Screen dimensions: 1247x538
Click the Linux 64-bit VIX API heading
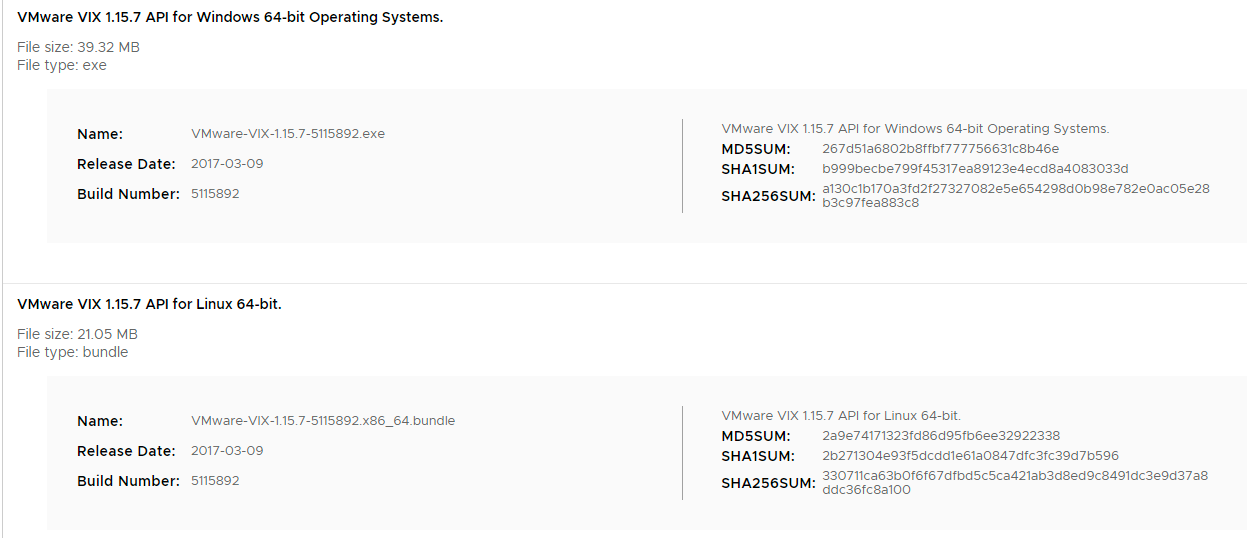[x=149, y=304]
